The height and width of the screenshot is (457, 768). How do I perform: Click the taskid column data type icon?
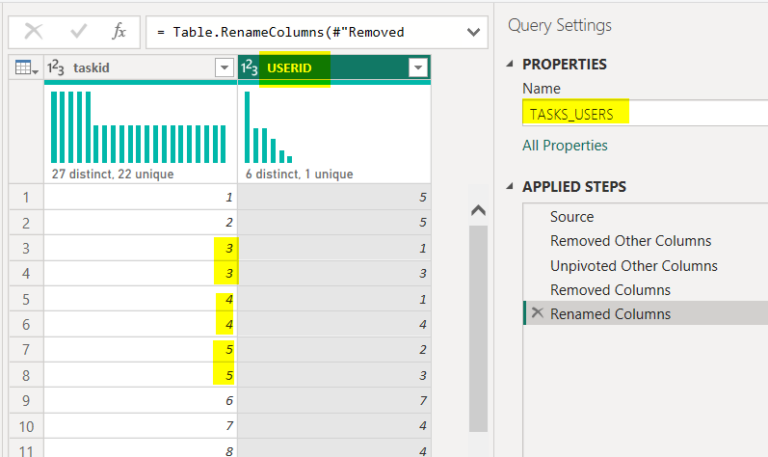[x=55, y=68]
